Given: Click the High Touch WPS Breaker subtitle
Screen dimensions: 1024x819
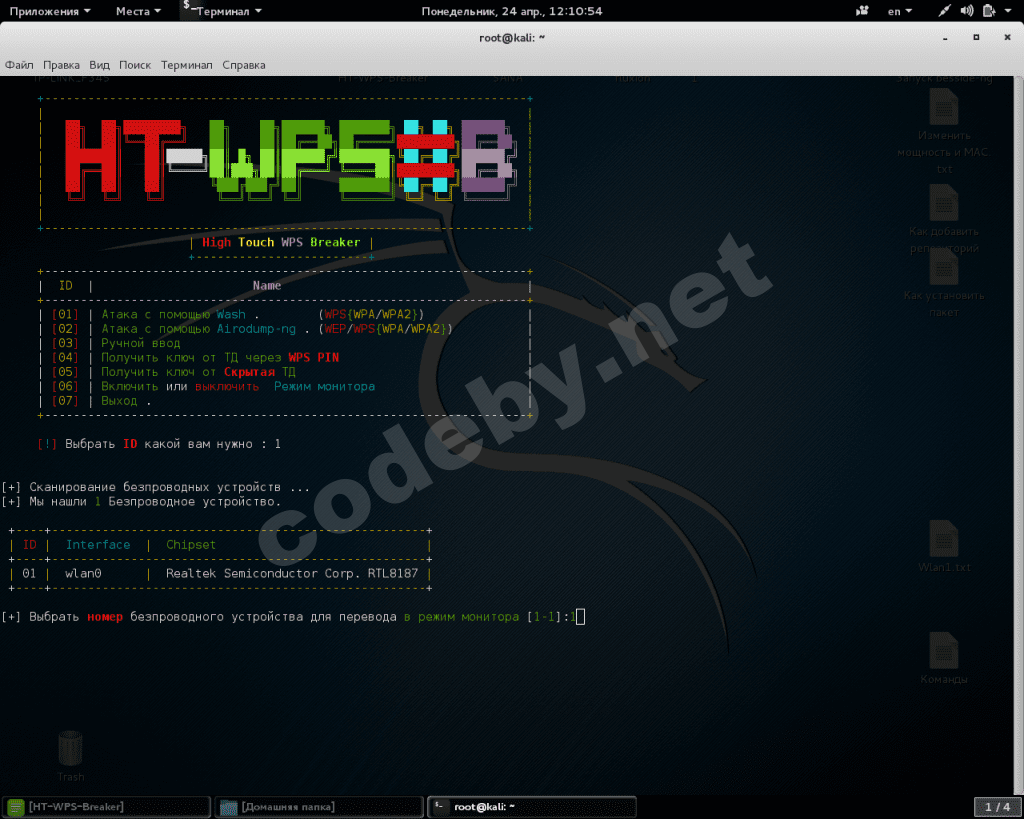Looking at the screenshot, I should click(x=281, y=242).
